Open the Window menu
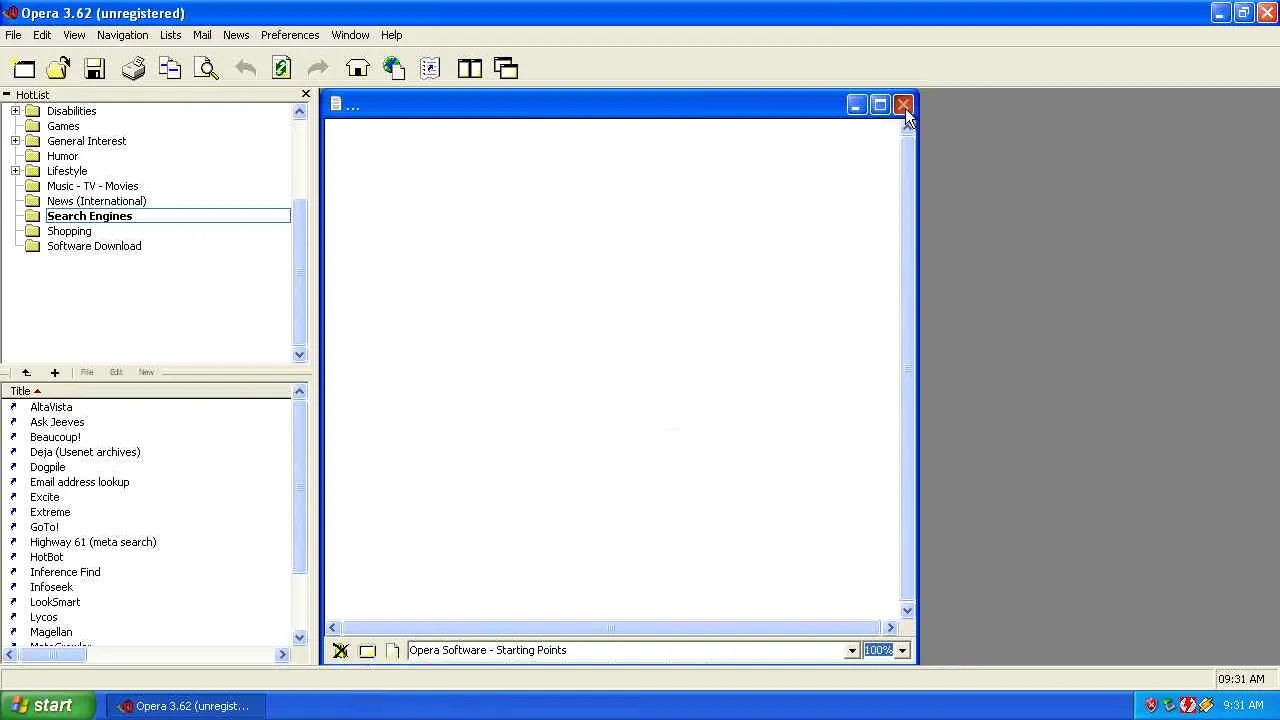 coord(350,35)
